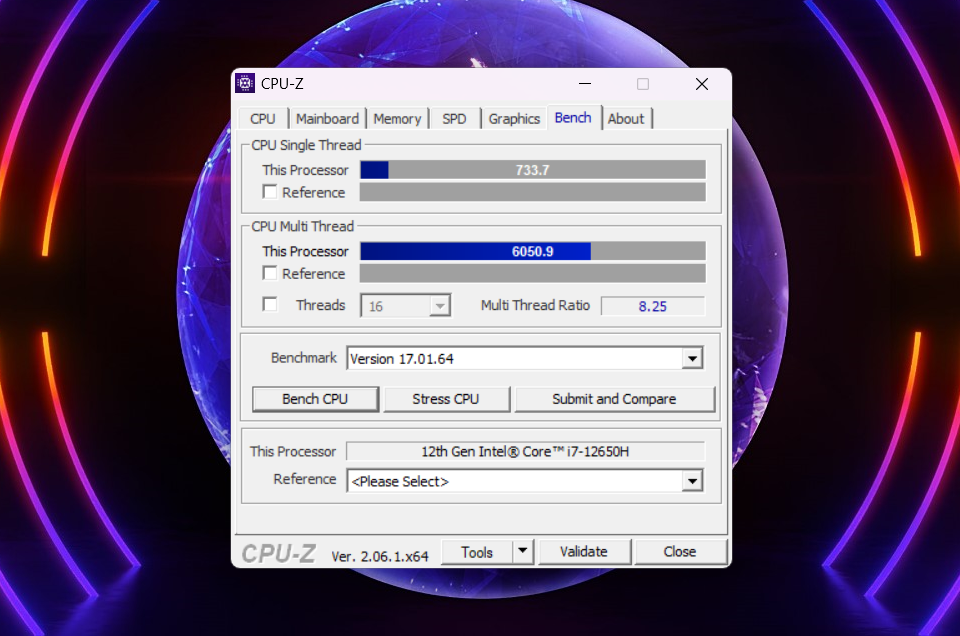Select the Bench tab
960x636 pixels.
573,118
